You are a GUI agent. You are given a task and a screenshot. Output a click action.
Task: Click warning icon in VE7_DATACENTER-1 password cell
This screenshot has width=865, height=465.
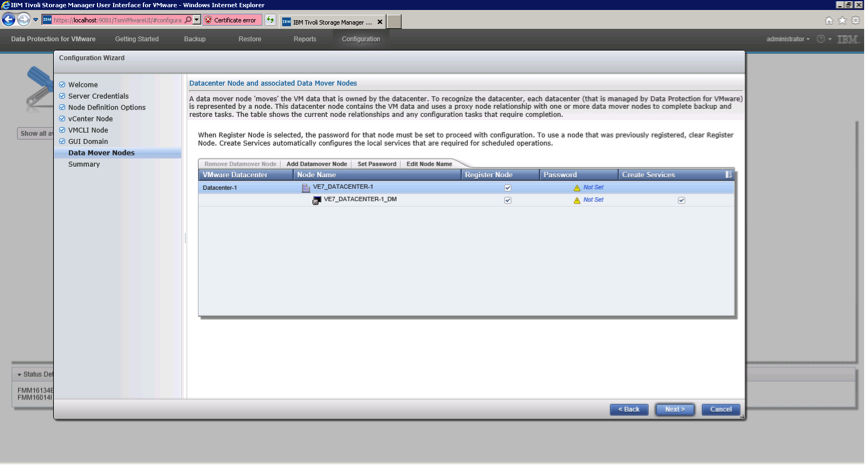coord(577,188)
